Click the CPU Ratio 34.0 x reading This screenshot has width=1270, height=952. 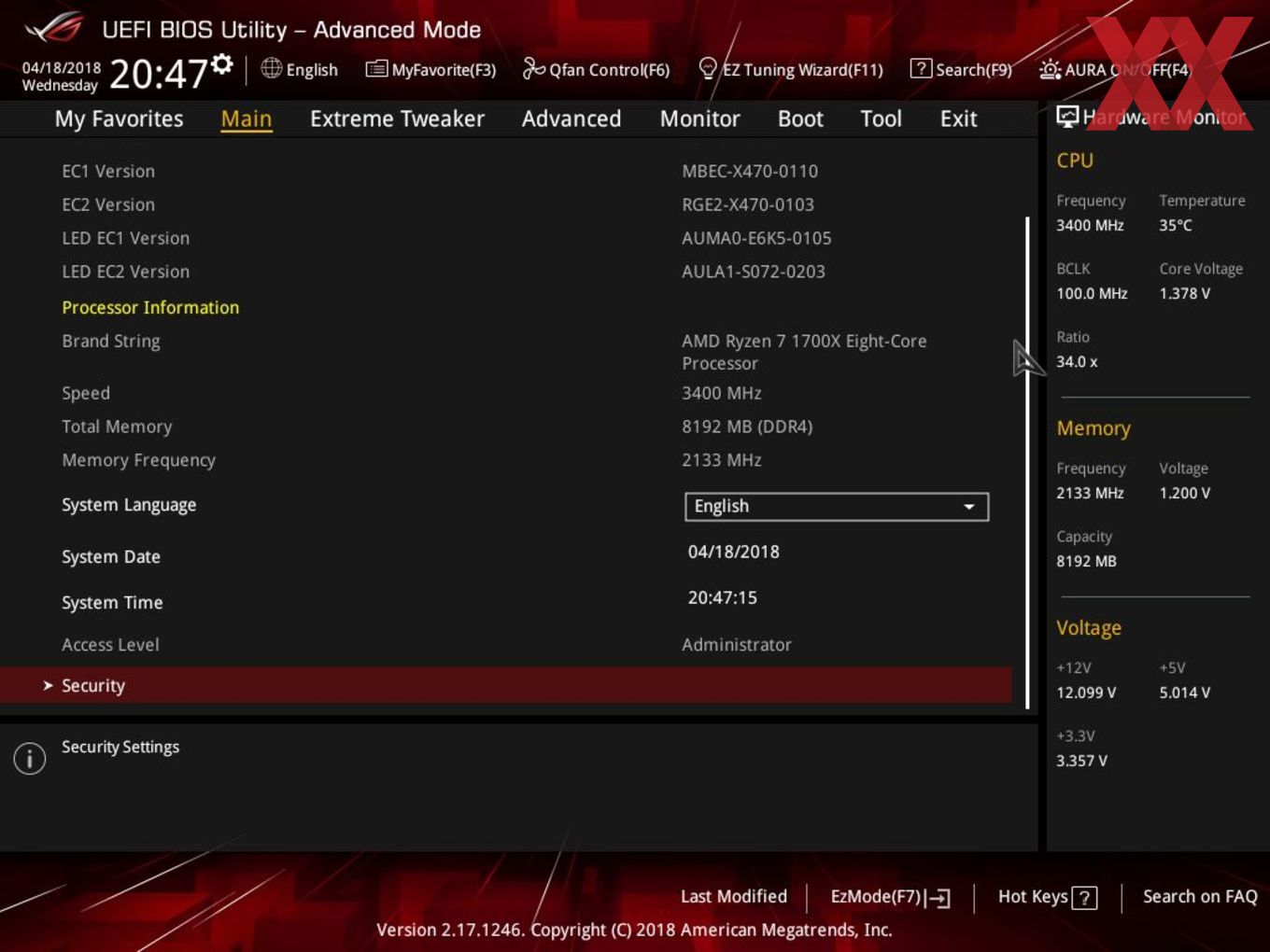point(1077,361)
